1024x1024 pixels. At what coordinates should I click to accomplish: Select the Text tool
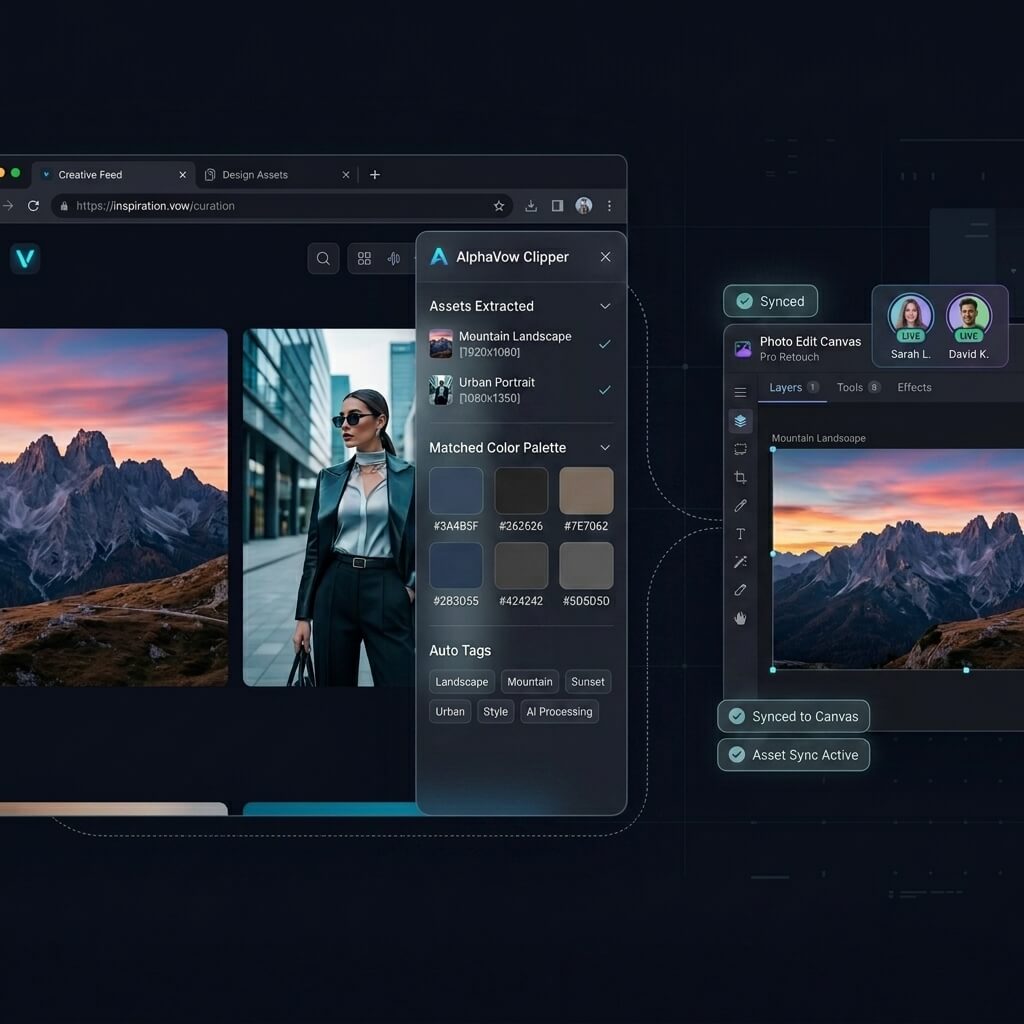click(x=740, y=534)
